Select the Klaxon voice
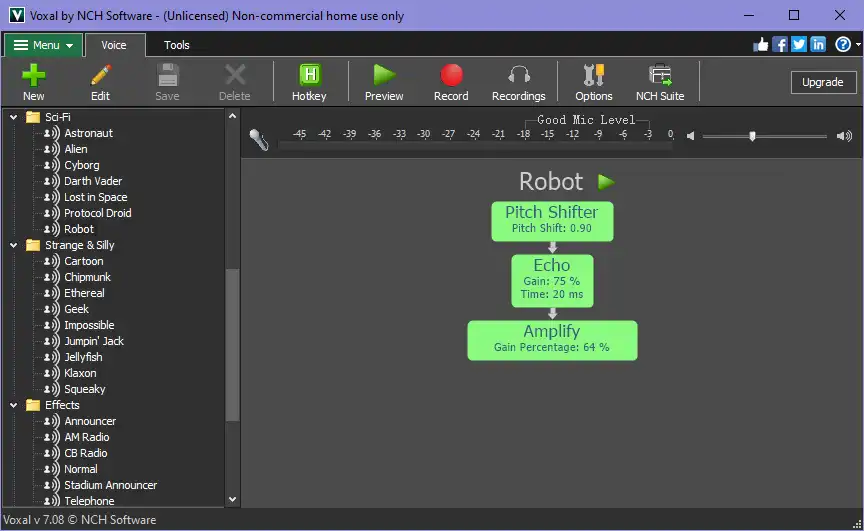This screenshot has height=531, width=864. click(x=80, y=373)
